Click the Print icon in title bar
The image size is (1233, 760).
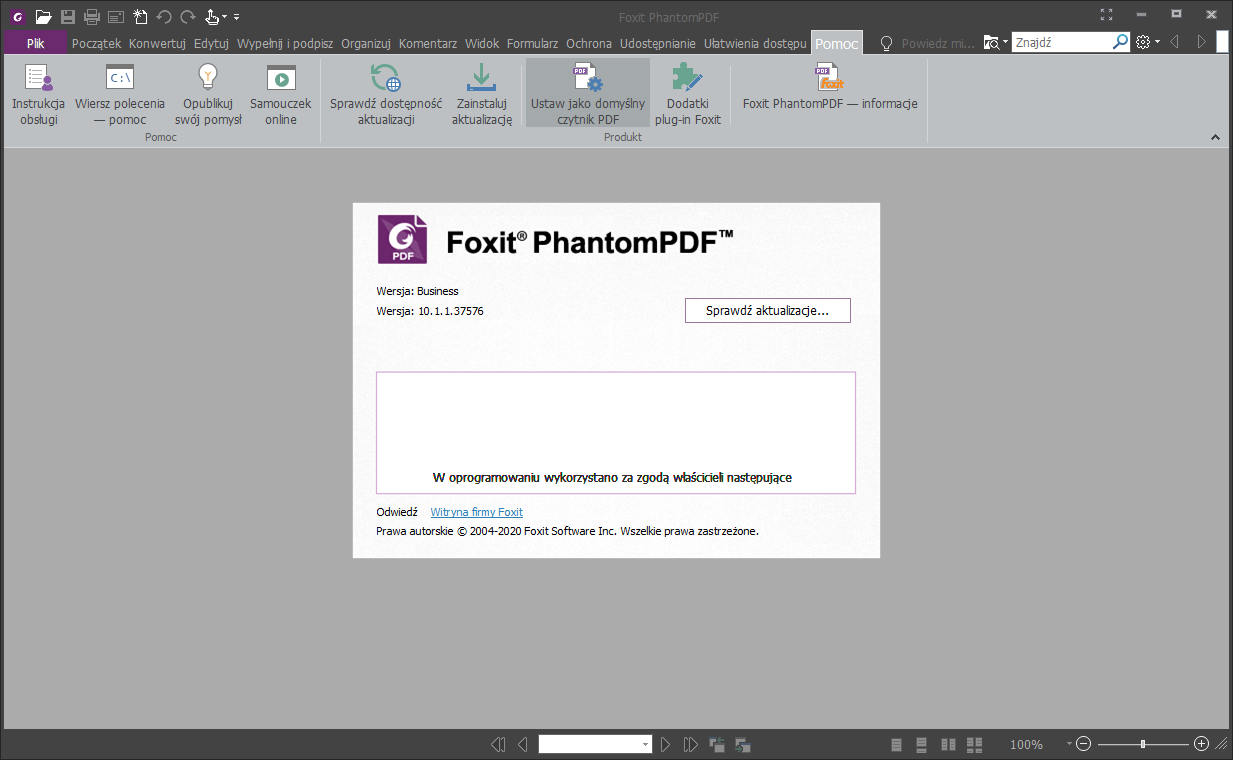coord(92,16)
